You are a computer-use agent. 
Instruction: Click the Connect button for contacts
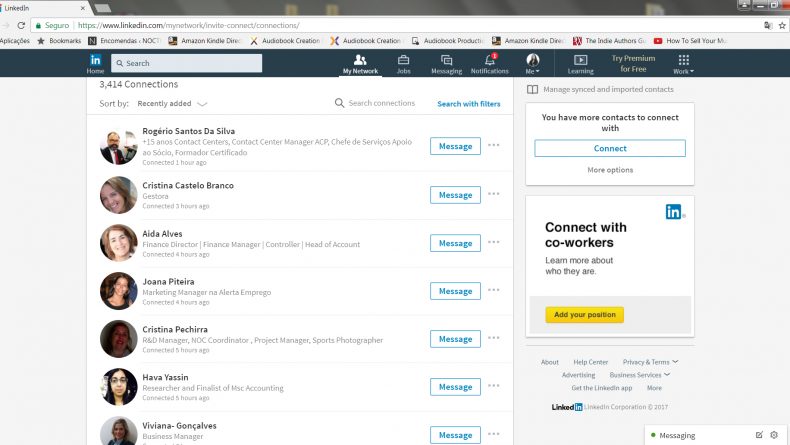(x=610, y=148)
